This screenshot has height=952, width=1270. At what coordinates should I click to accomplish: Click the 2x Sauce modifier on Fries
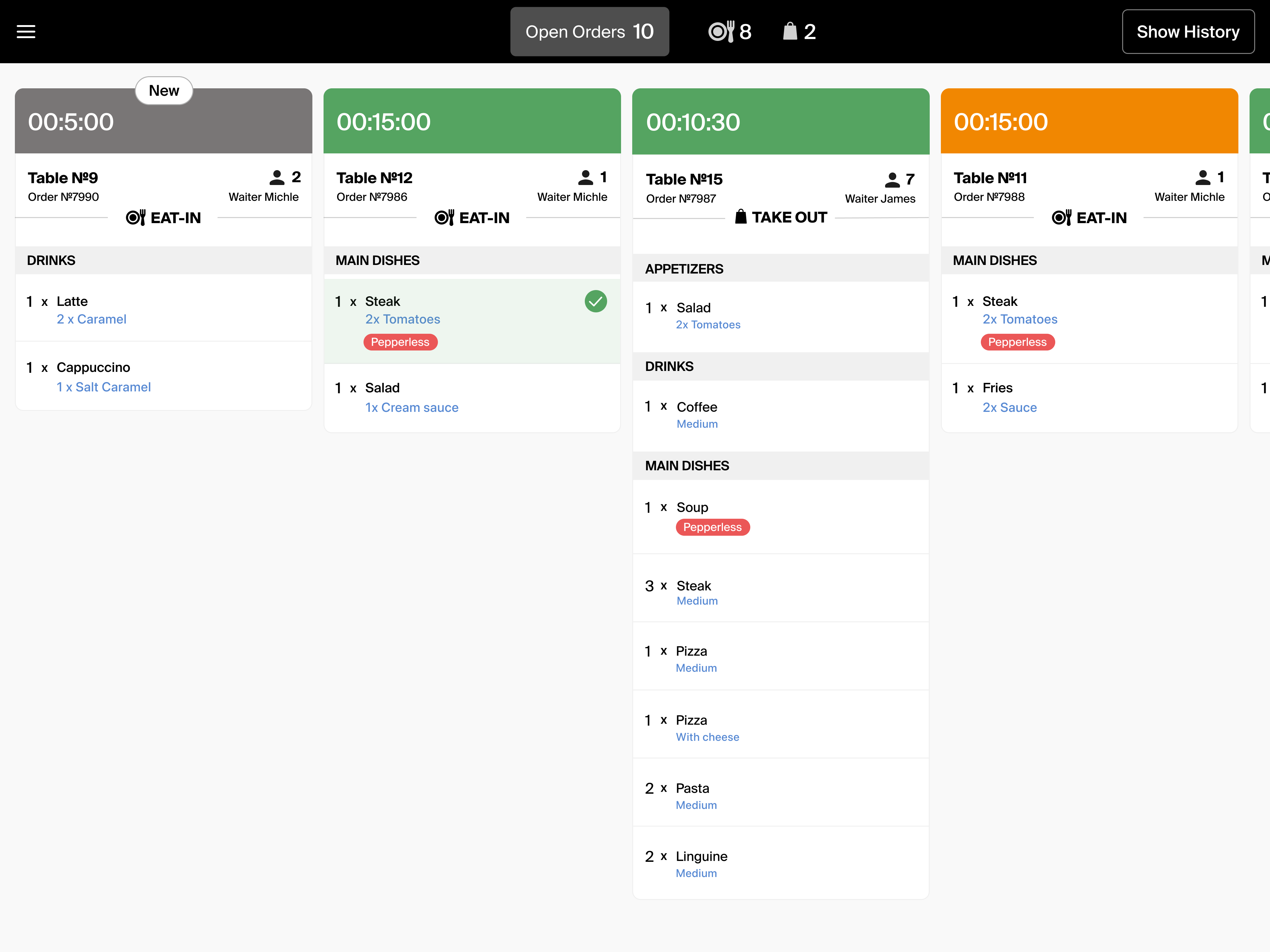[1009, 408]
